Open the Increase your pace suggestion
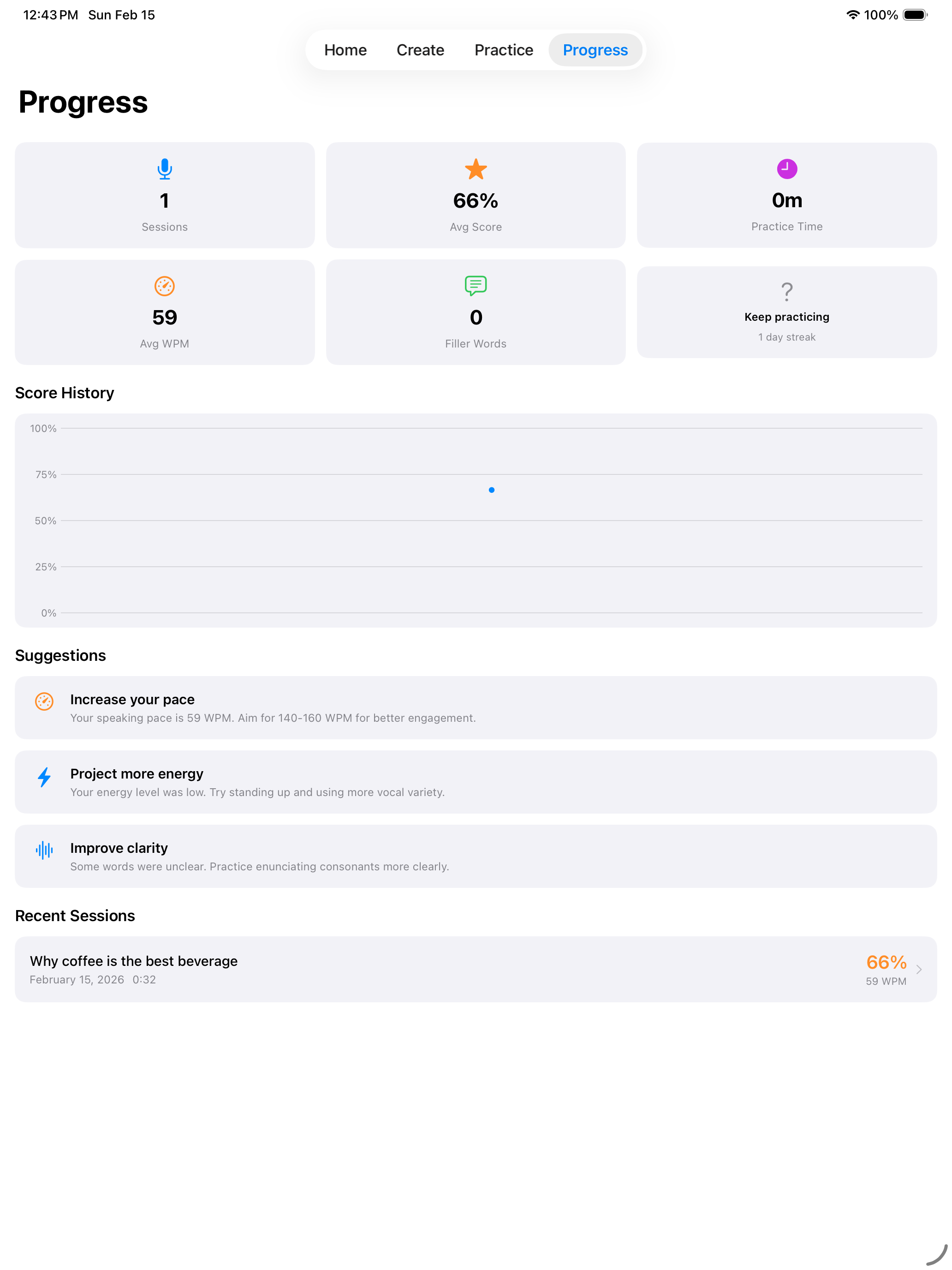952x1270 pixels. tap(476, 708)
